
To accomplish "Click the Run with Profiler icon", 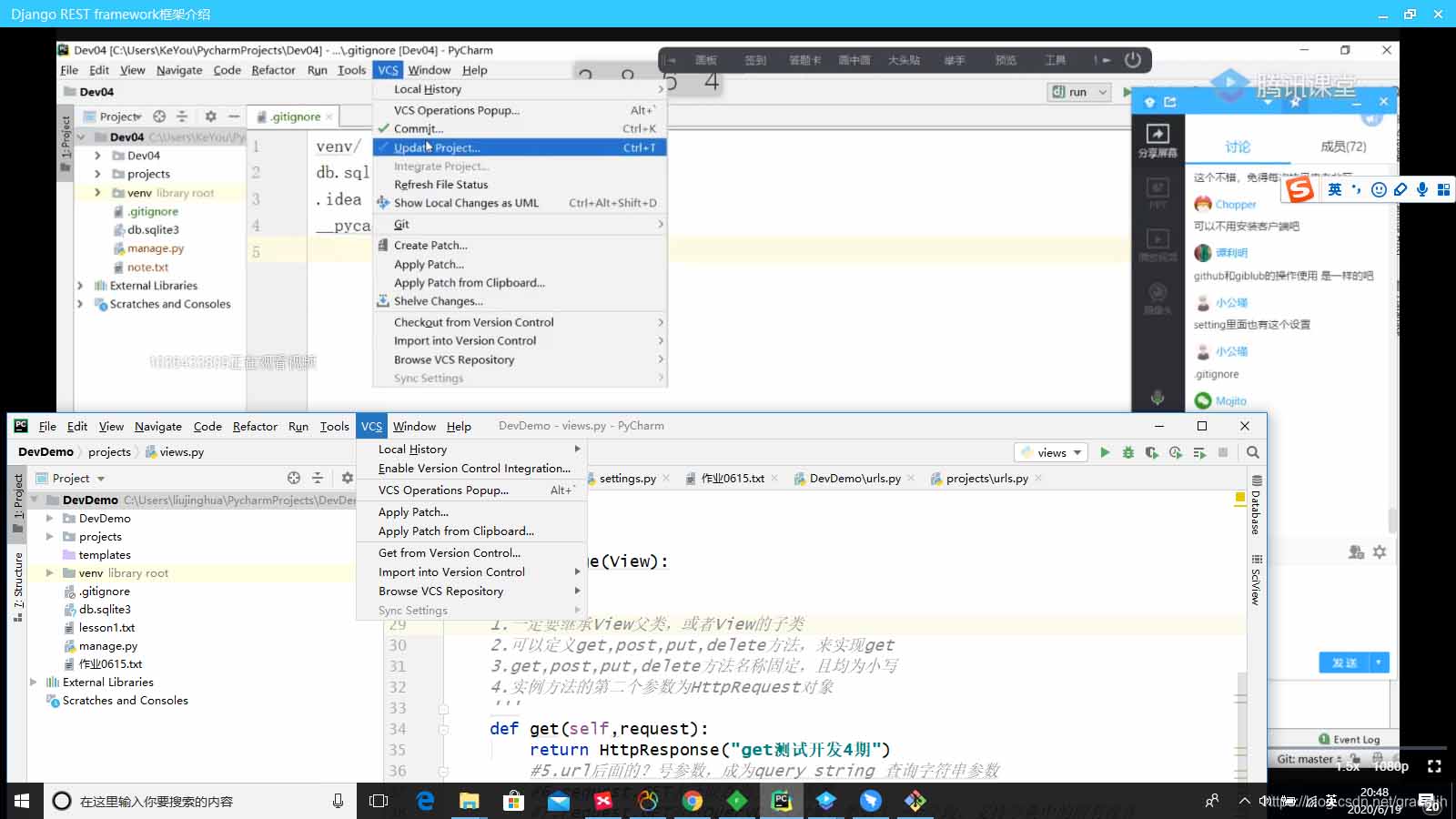I will [x=1176, y=452].
